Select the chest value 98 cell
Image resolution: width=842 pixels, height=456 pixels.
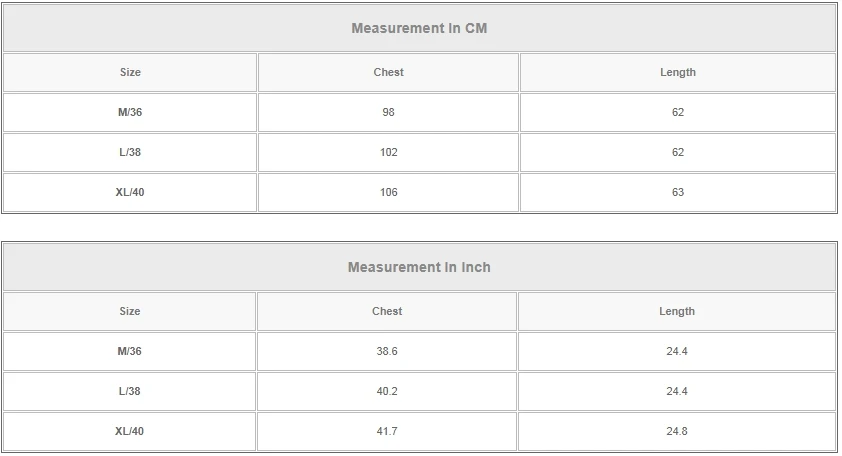click(x=388, y=112)
